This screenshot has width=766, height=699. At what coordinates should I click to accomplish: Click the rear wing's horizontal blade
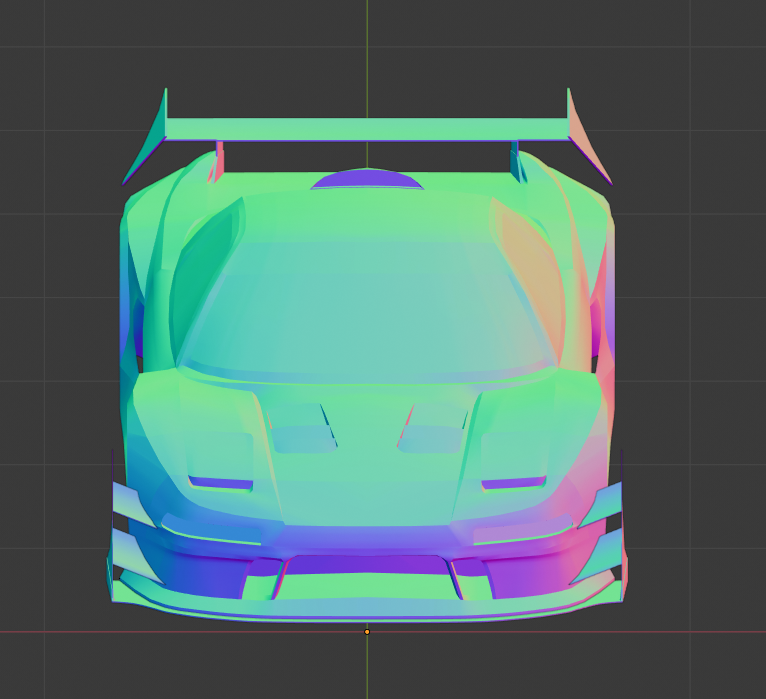[367, 129]
